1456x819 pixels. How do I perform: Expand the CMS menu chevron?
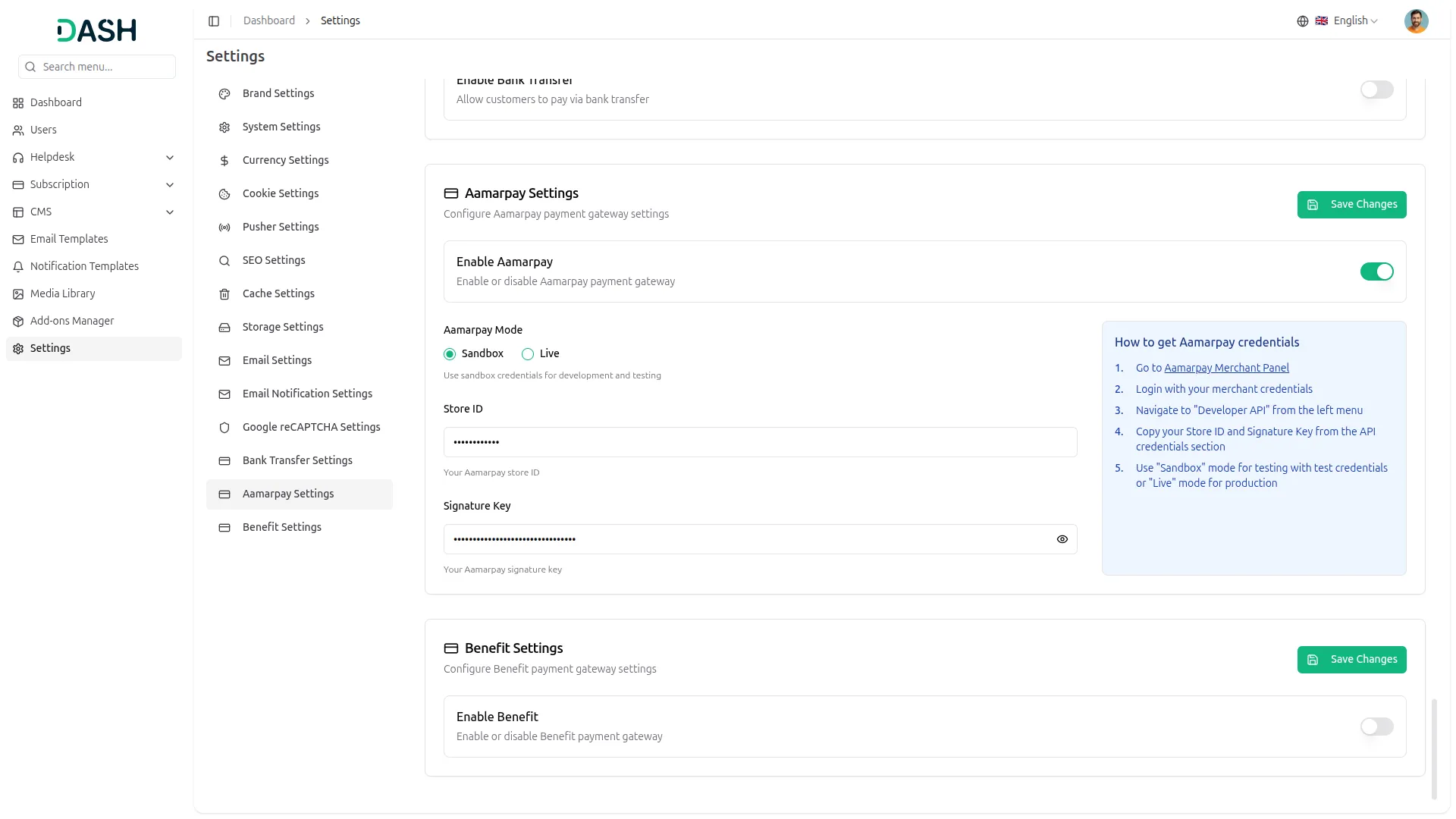click(x=170, y=212)
